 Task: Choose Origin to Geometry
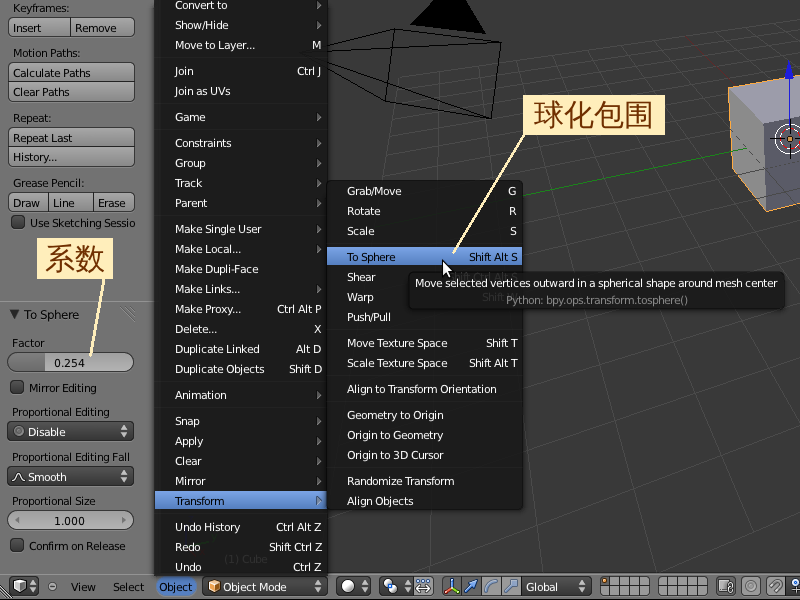pos(424,435)
